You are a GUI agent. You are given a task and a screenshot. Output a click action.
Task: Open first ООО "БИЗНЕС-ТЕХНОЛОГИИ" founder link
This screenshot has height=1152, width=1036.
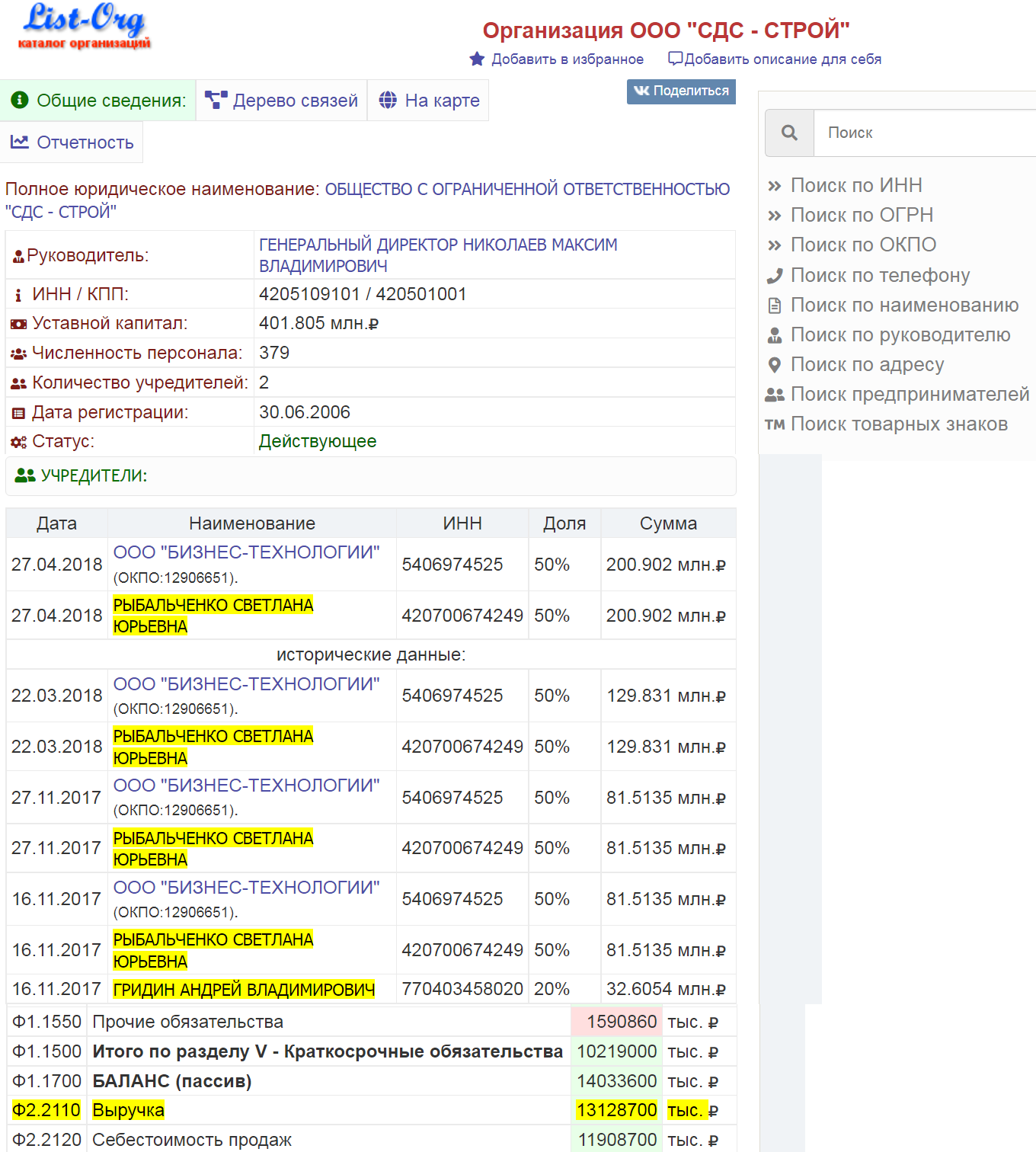(246, 552)
